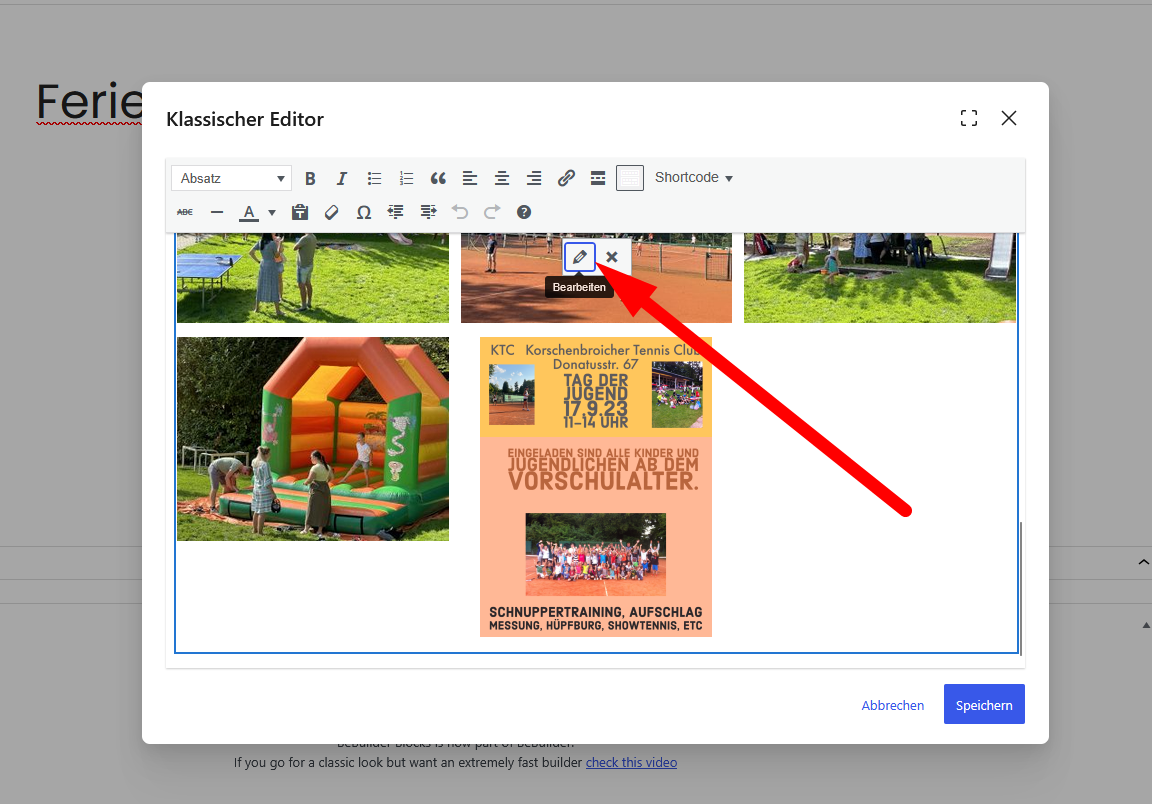The height and width of the screenshot is (804, 1152).
Task: Expand text color picker arrow
Action: click(272, 213)
